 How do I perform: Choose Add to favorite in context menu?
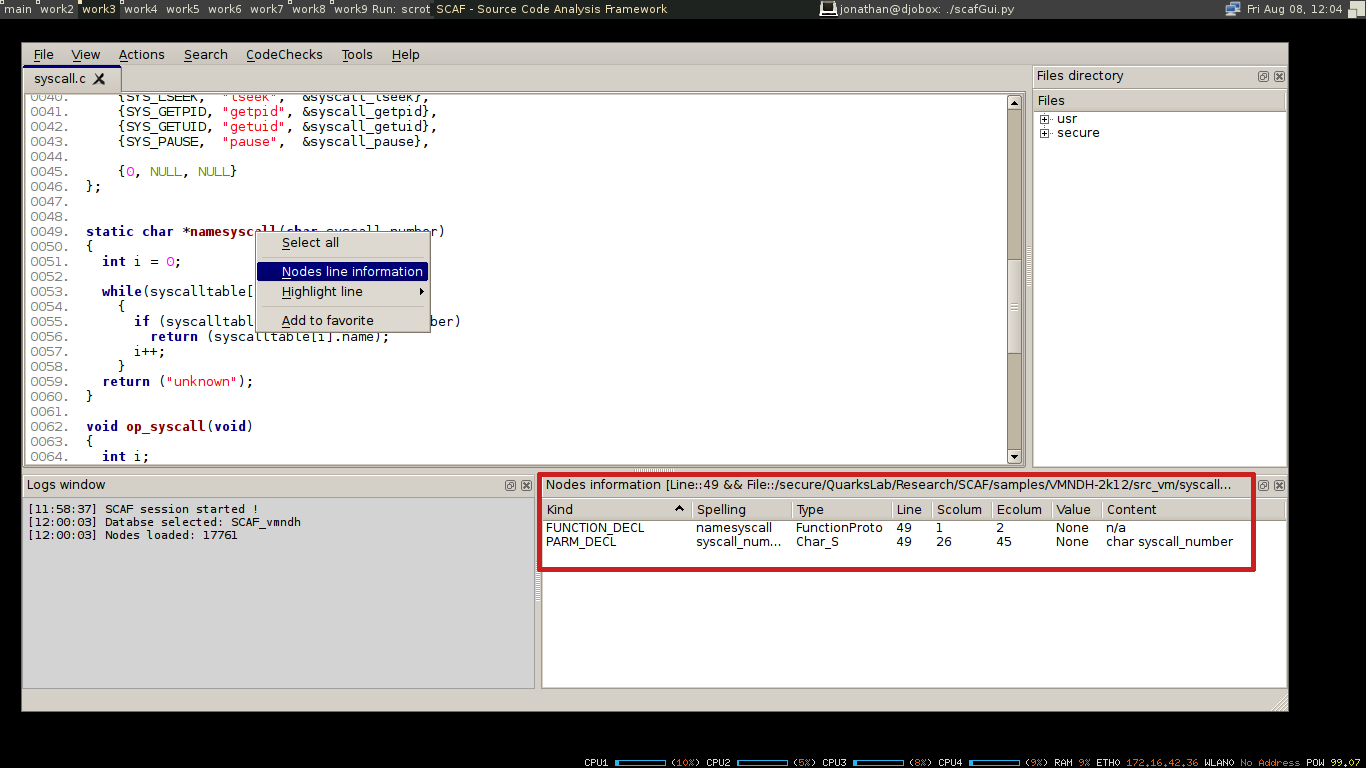coord(342,321)
